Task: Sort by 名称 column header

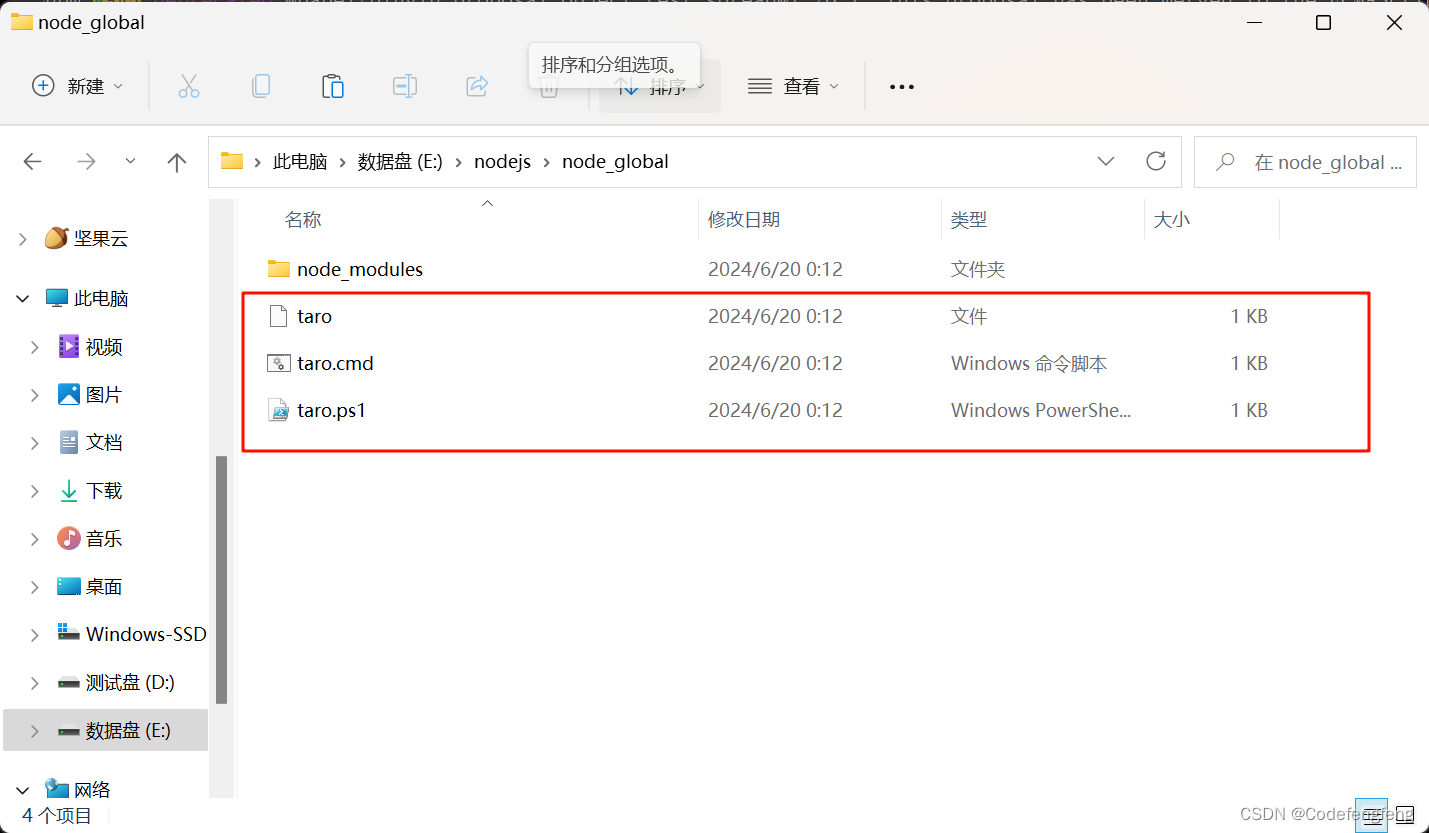Action: 303,220
